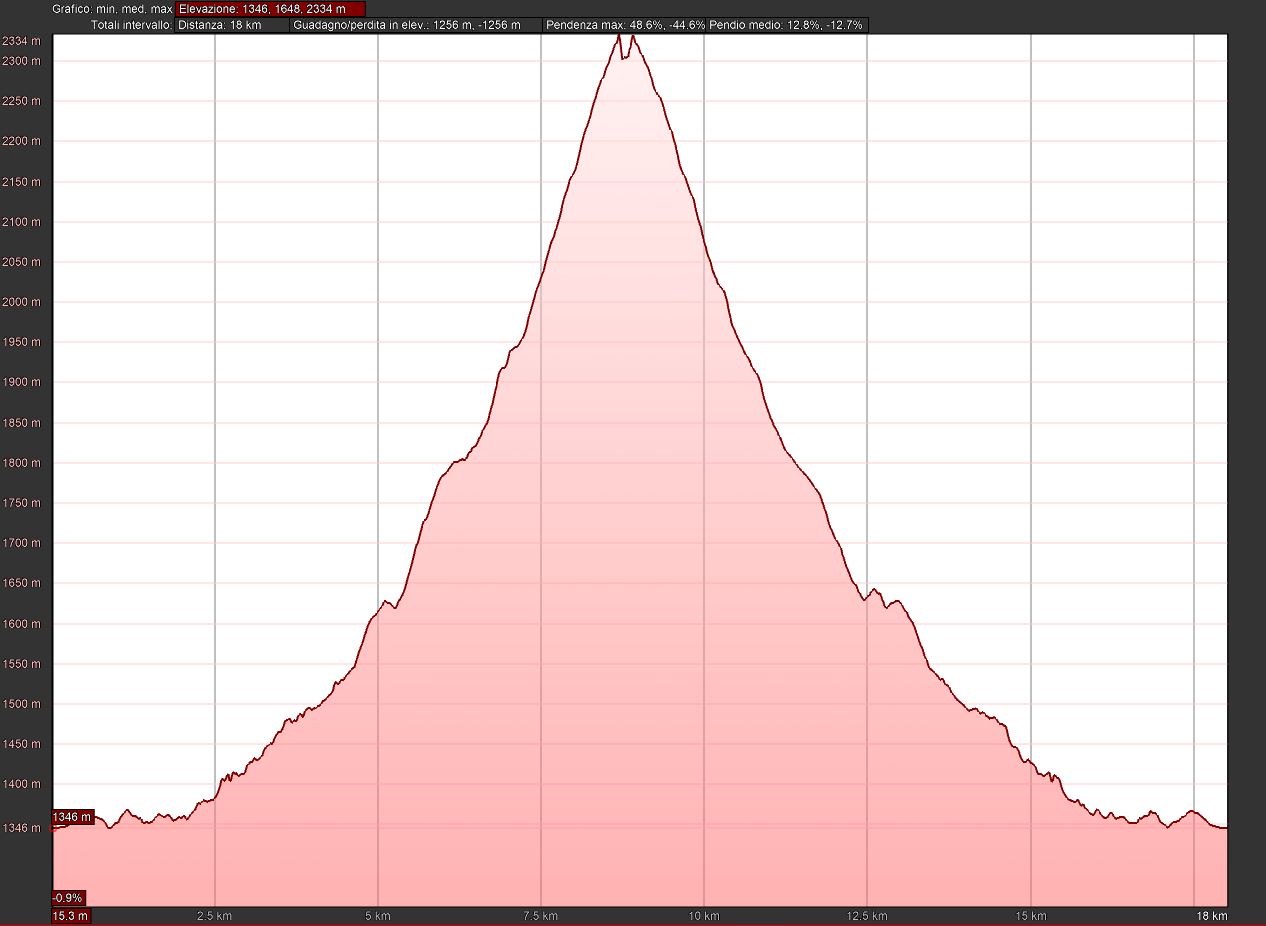Click the 12.5 km distance axis label
This screenshot has width=1266, height=926.
pyautogui.click(x=866, y=916)
